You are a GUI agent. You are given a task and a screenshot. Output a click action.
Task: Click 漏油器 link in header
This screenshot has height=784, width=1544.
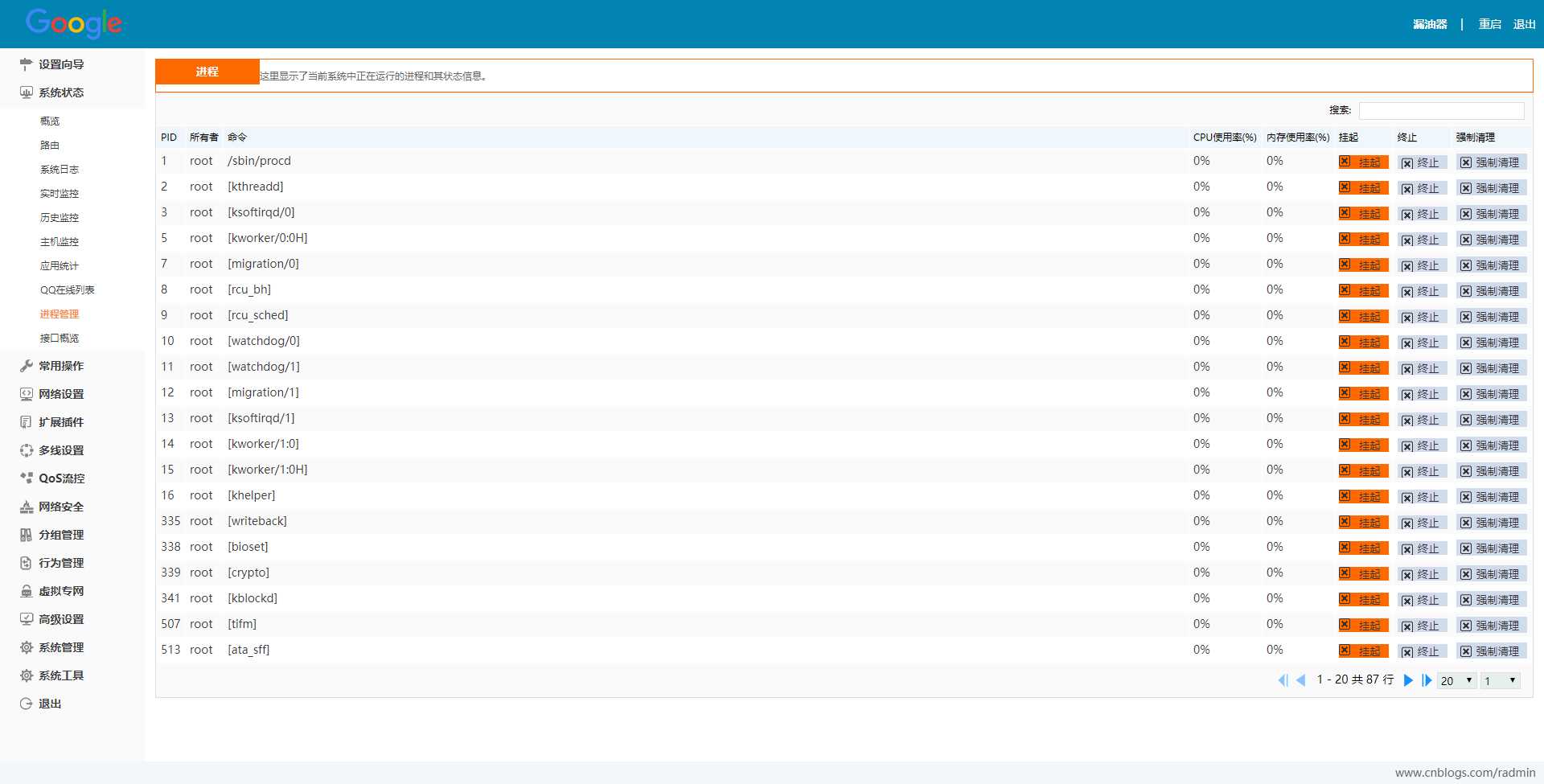[x=1430, y=24]
